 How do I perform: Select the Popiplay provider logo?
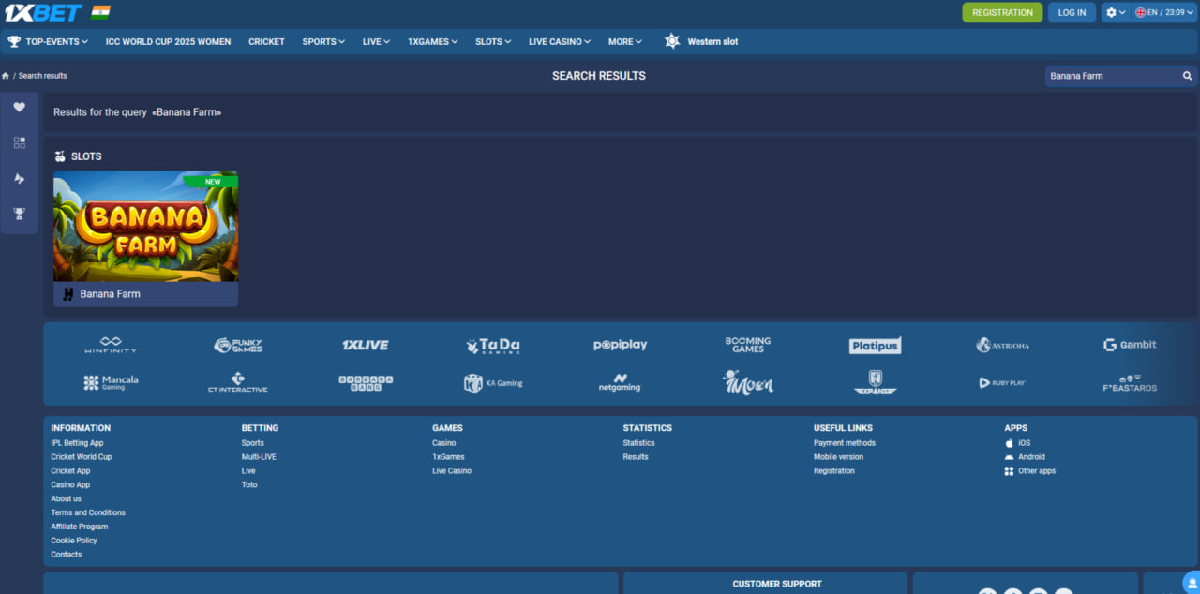pyautogui.click(x=620, y=345)
